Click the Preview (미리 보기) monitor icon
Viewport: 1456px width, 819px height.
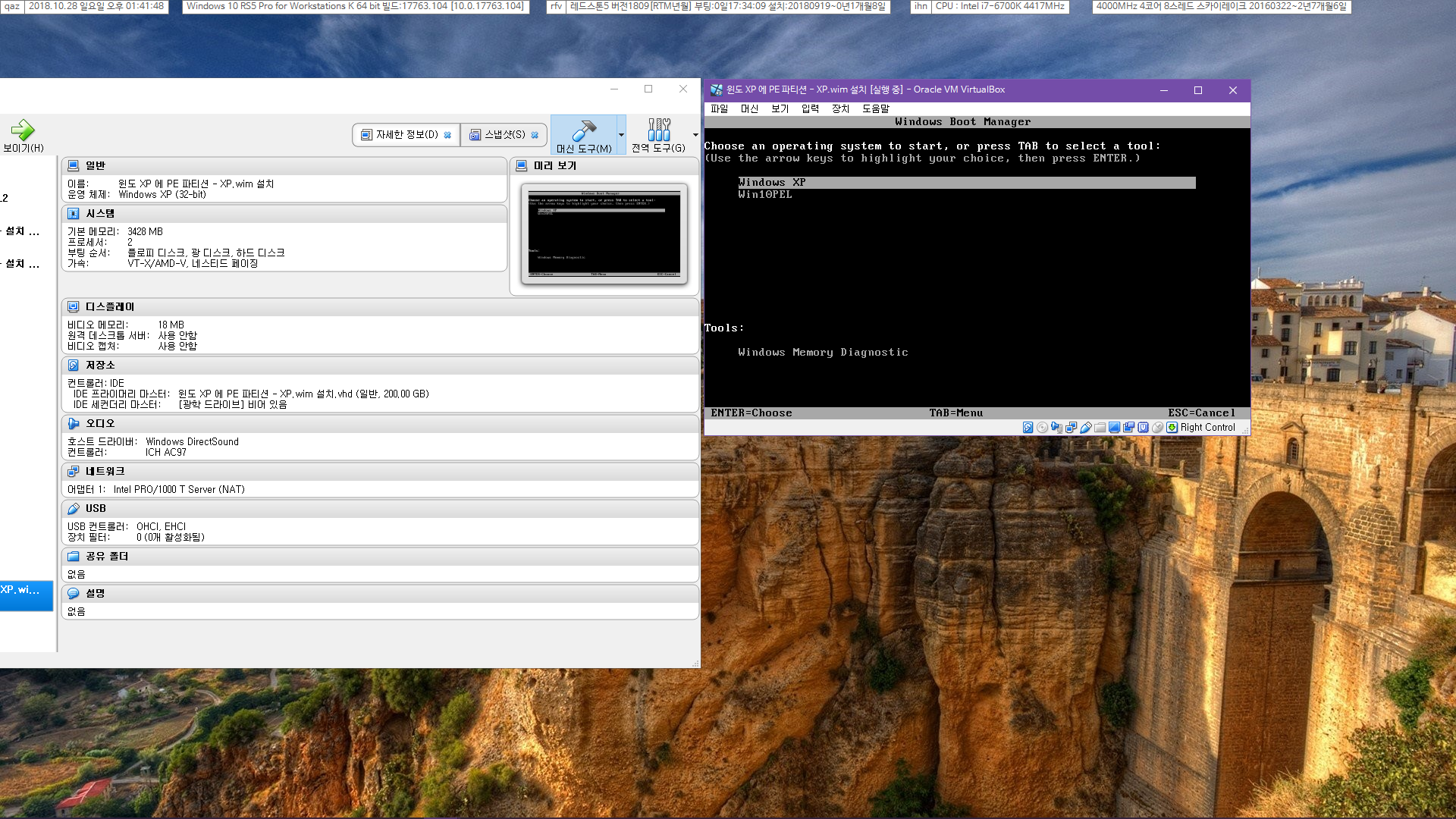[522, 165]
